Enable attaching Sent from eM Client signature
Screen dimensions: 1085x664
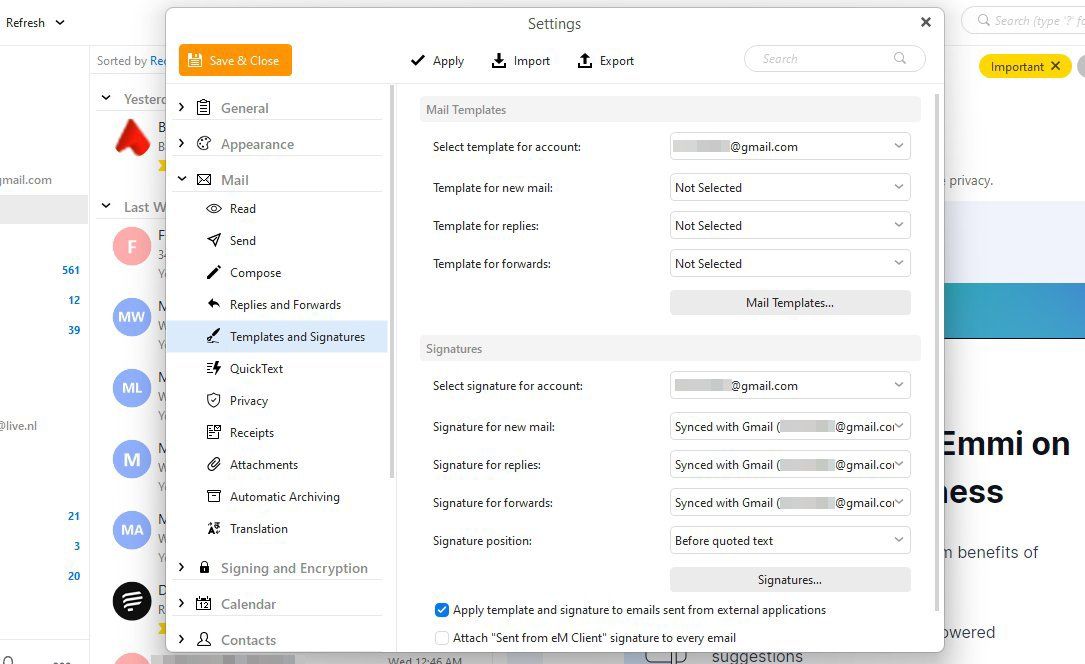coord(441,637)
